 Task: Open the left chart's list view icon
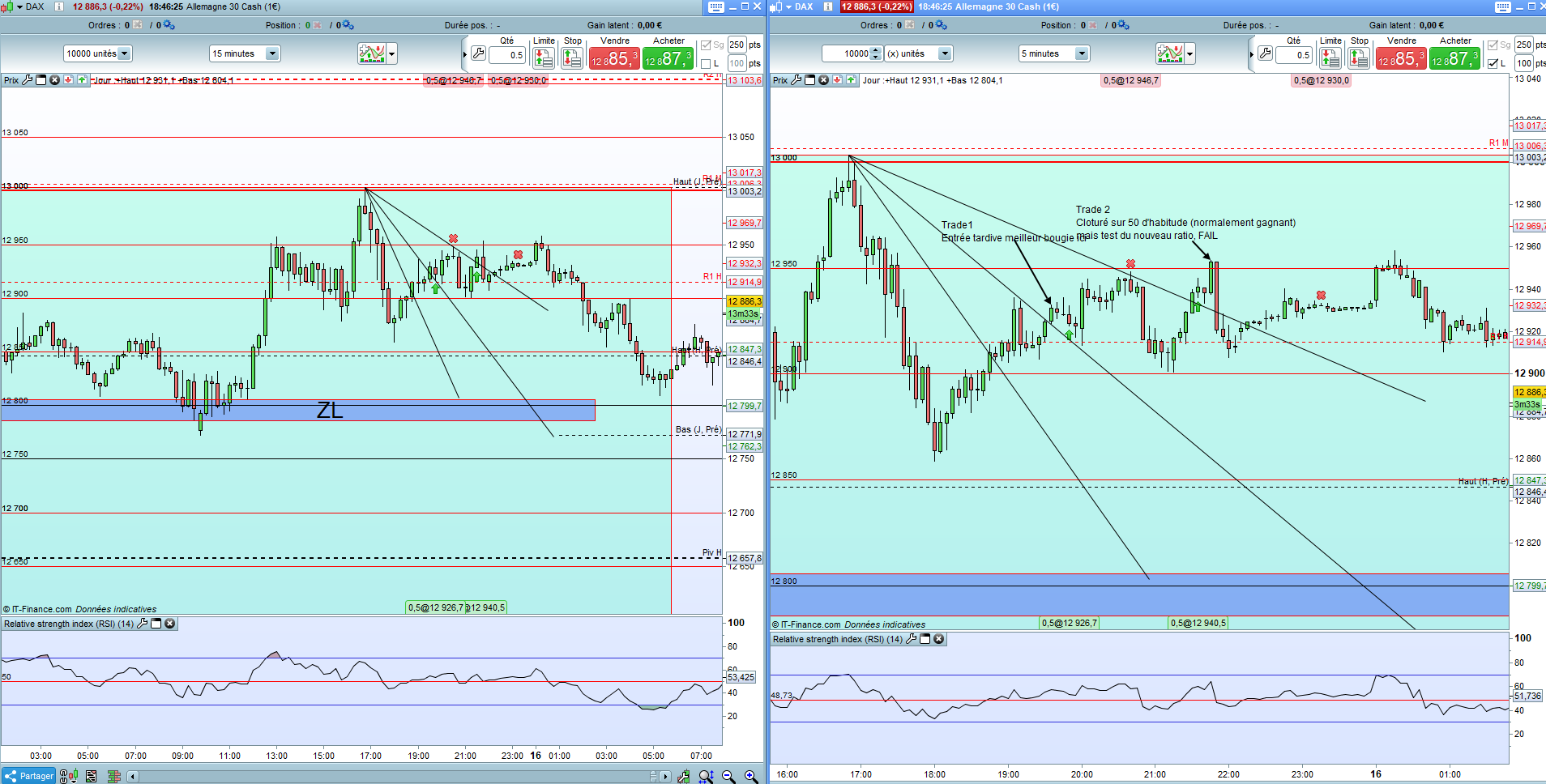(92, 776)
